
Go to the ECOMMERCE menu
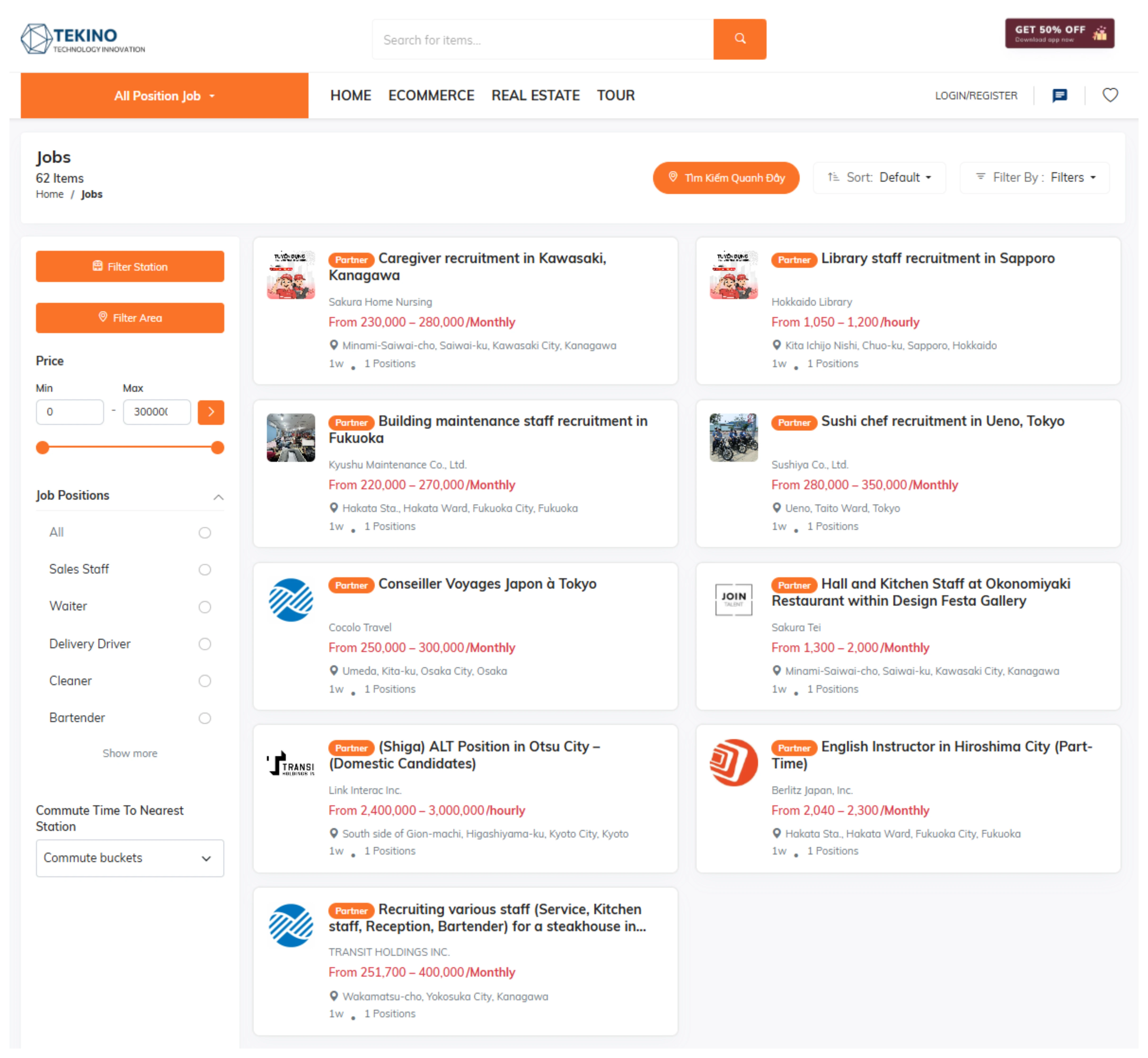pyautogui.click(x=431, y=95)
